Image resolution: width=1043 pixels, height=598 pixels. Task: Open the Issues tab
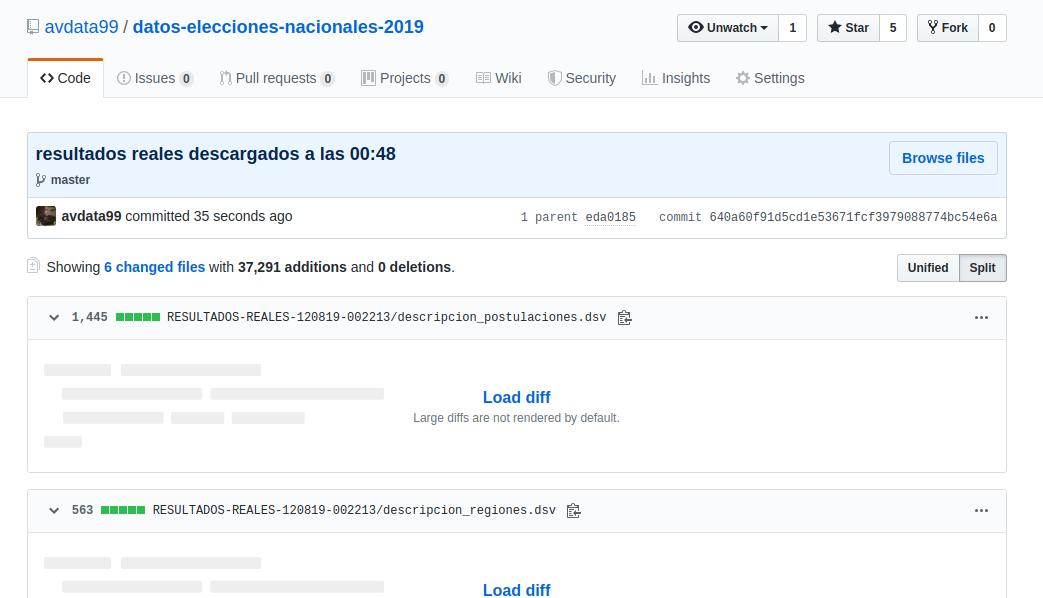(154, 78)
